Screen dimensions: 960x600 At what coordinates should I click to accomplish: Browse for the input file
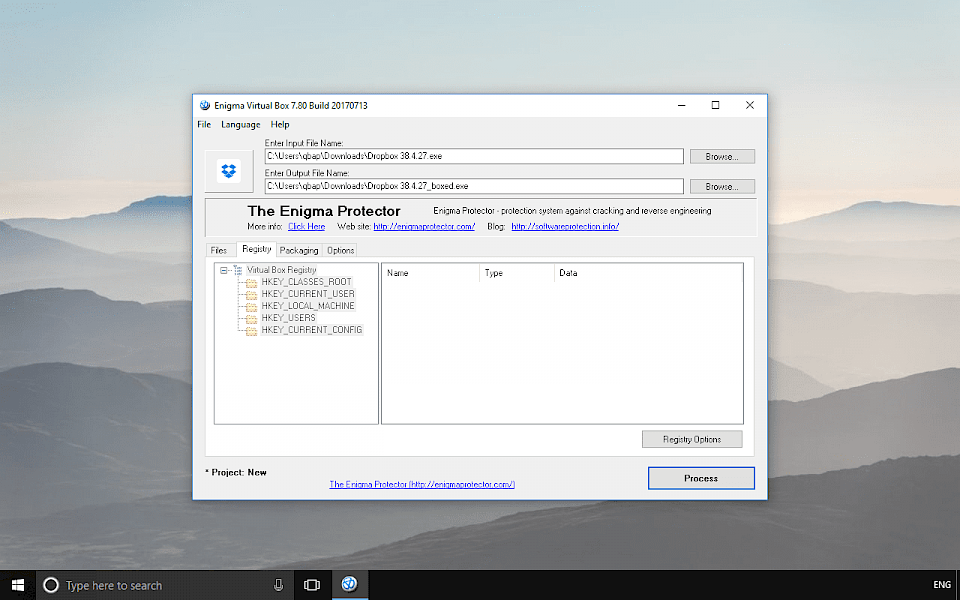tap(722, 157)
